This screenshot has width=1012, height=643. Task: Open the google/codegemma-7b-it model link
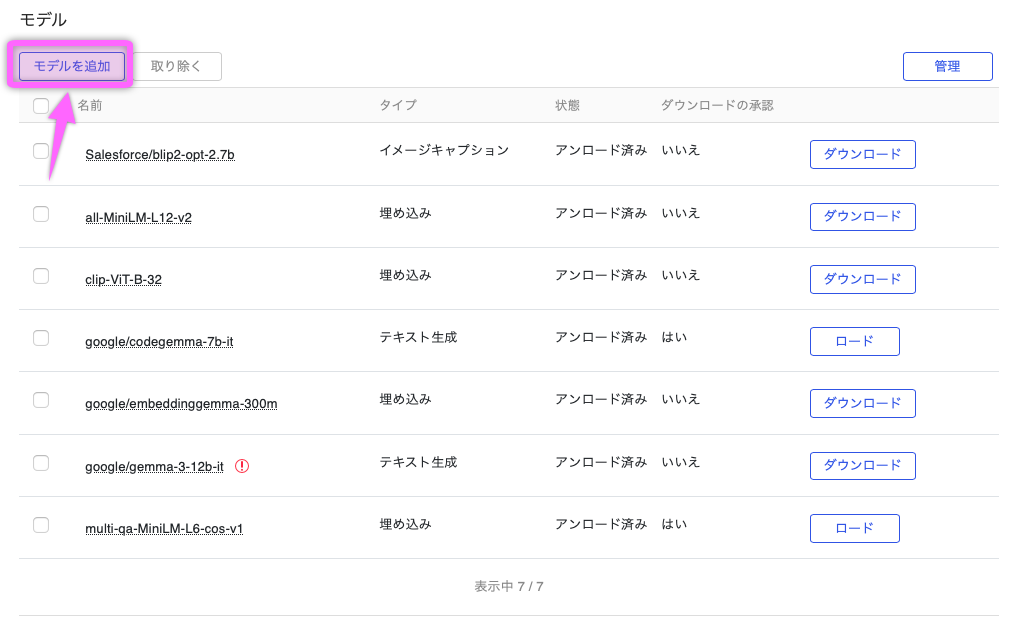coord(159,341)
